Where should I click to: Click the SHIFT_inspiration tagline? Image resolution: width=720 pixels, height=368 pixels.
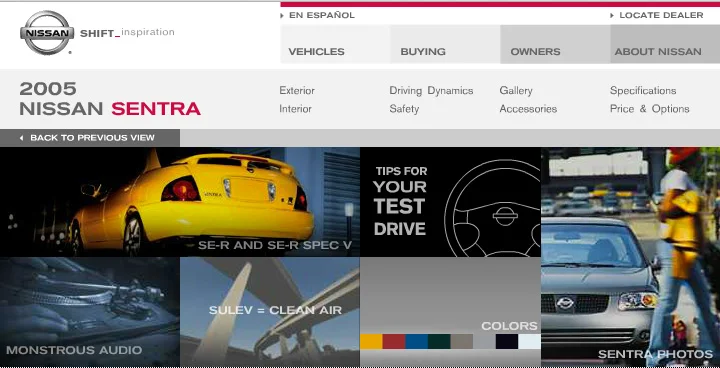tap(127, 33)
